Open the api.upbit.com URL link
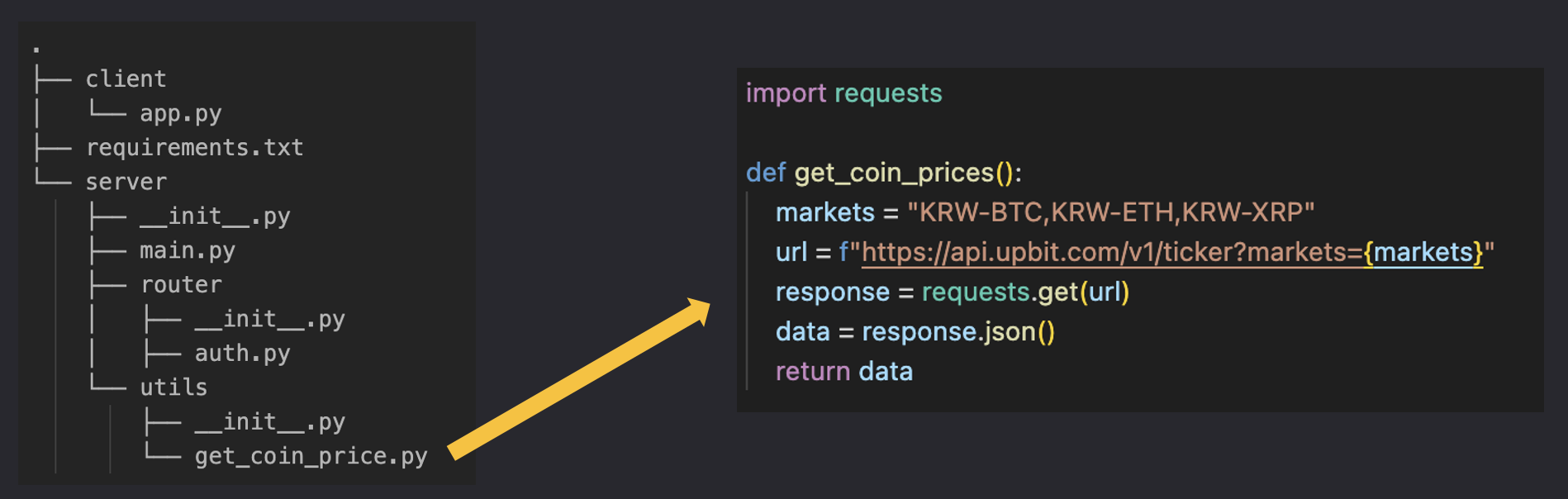This screenshot has height=499, width=1568. (1112, 252)
